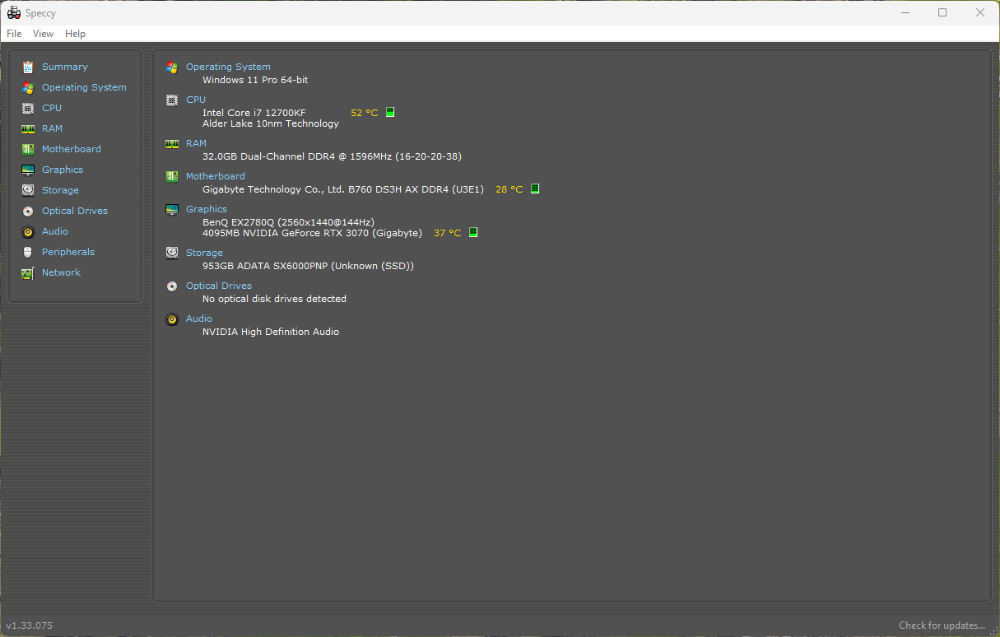Select Operating System in the sidebar
This screenshot has height=637, width=1000.
click(x=84, y=87)
